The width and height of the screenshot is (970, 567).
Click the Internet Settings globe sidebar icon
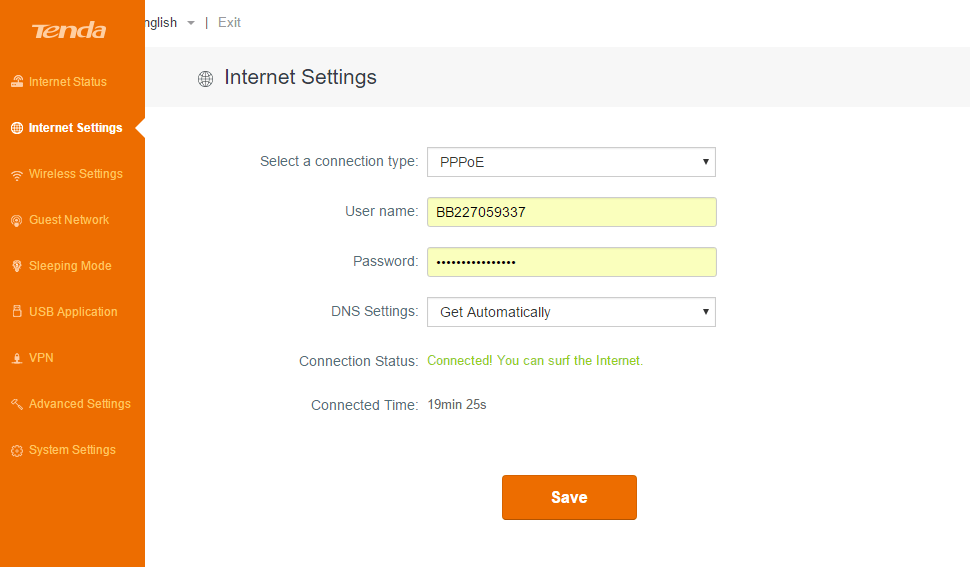click(x=17, y=128)
